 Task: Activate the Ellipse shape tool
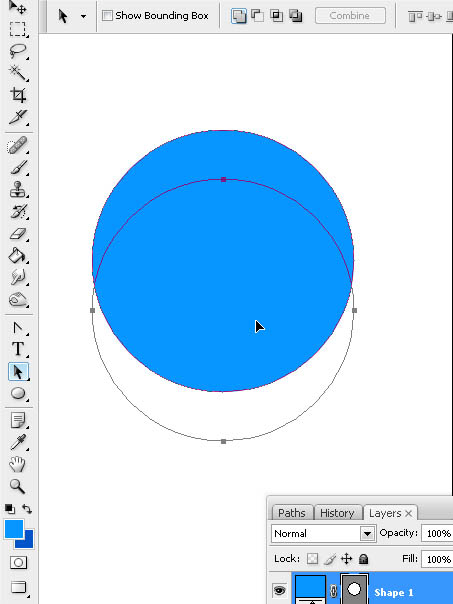[x=18, y=393]
